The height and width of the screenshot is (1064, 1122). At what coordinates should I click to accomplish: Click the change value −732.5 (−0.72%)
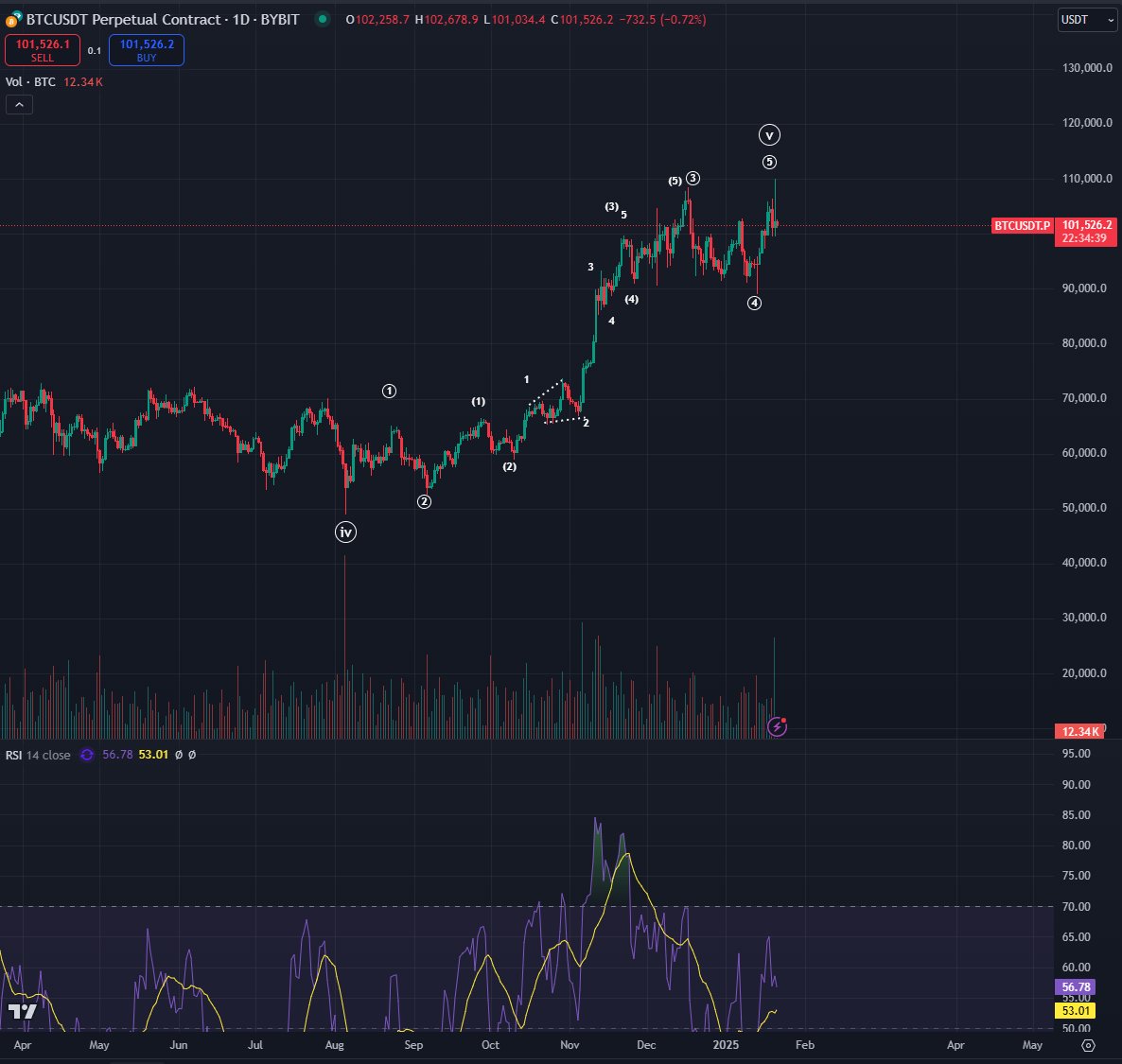pyautogui.click(x=662, y=19)
